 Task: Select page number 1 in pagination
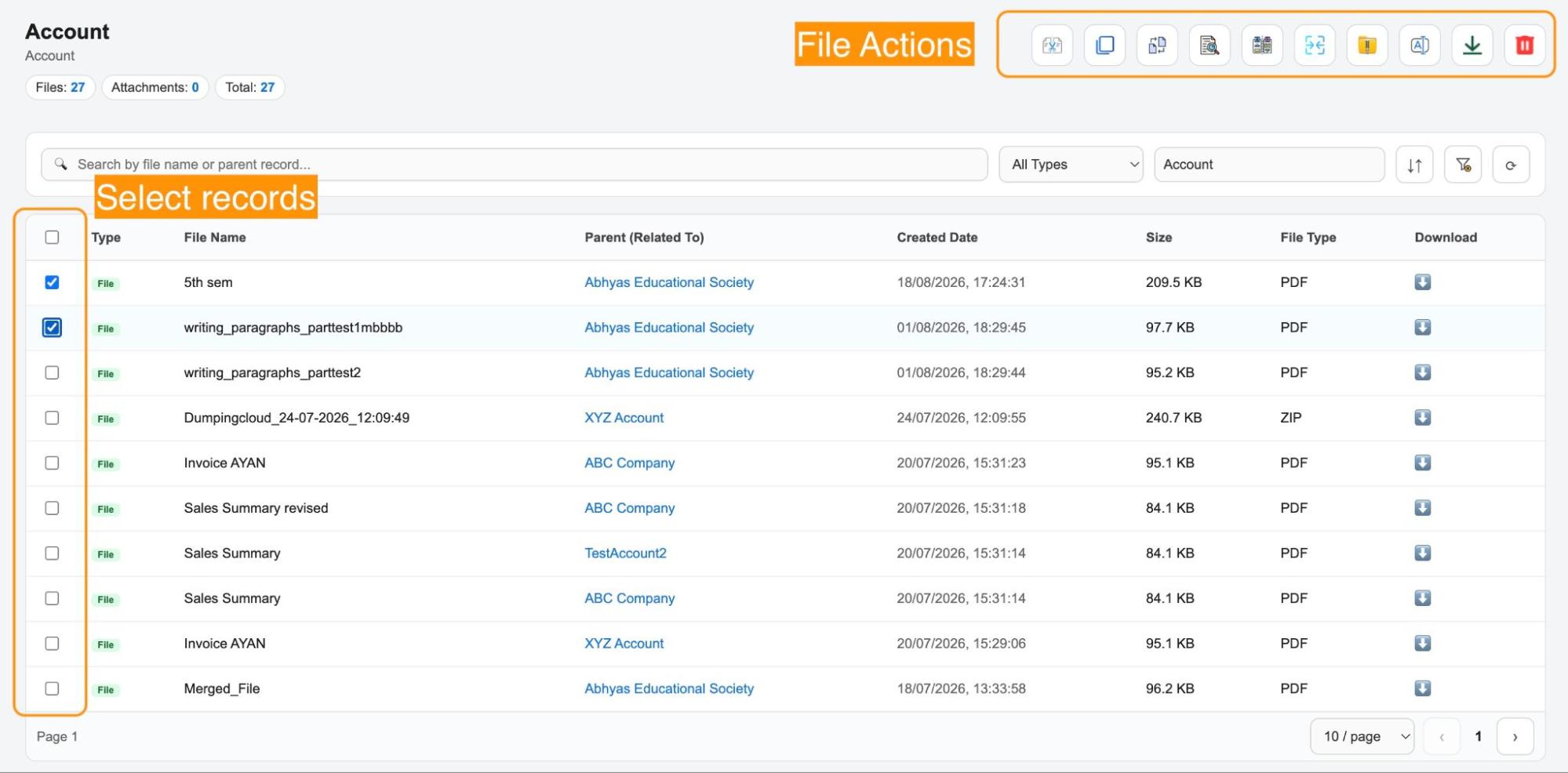[1478, 736]
